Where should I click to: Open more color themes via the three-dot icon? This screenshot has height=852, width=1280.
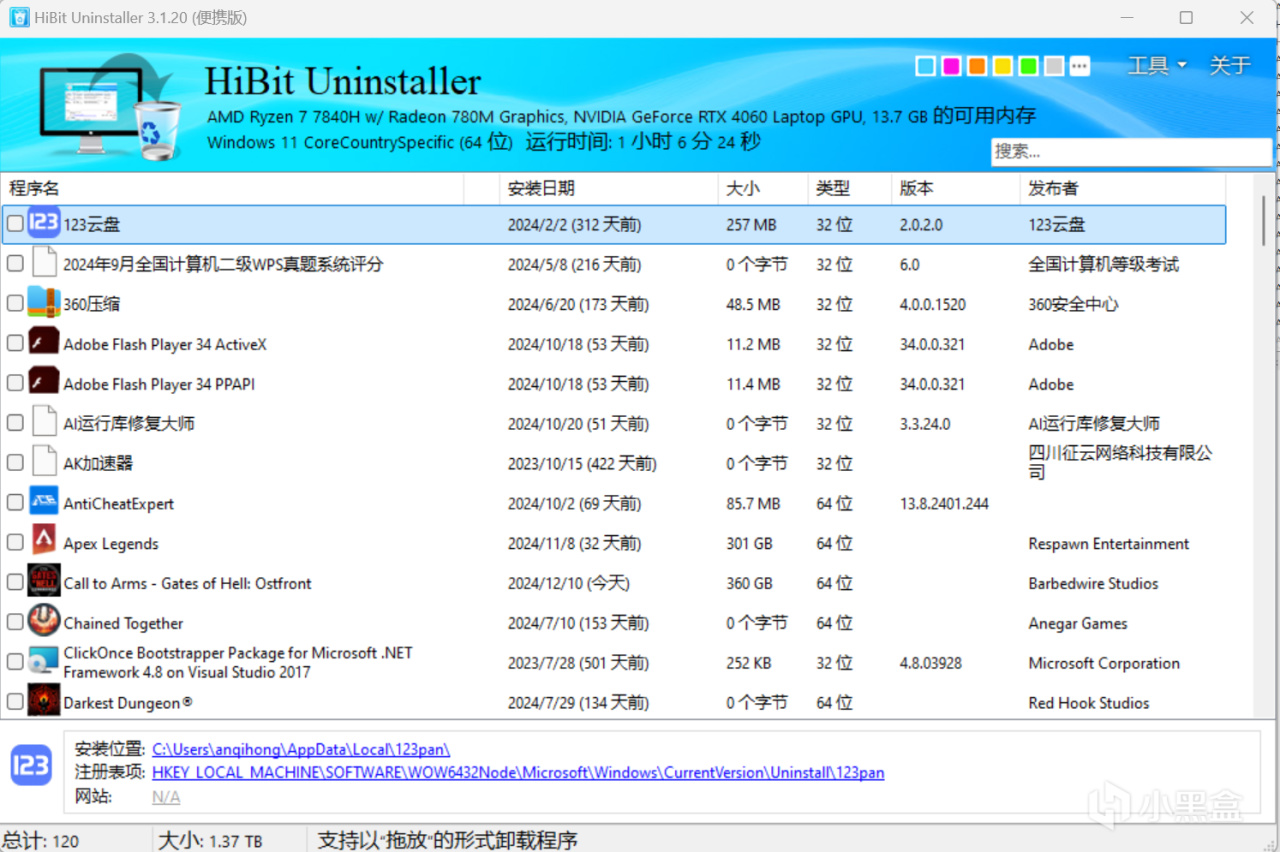click(1080, 66)
